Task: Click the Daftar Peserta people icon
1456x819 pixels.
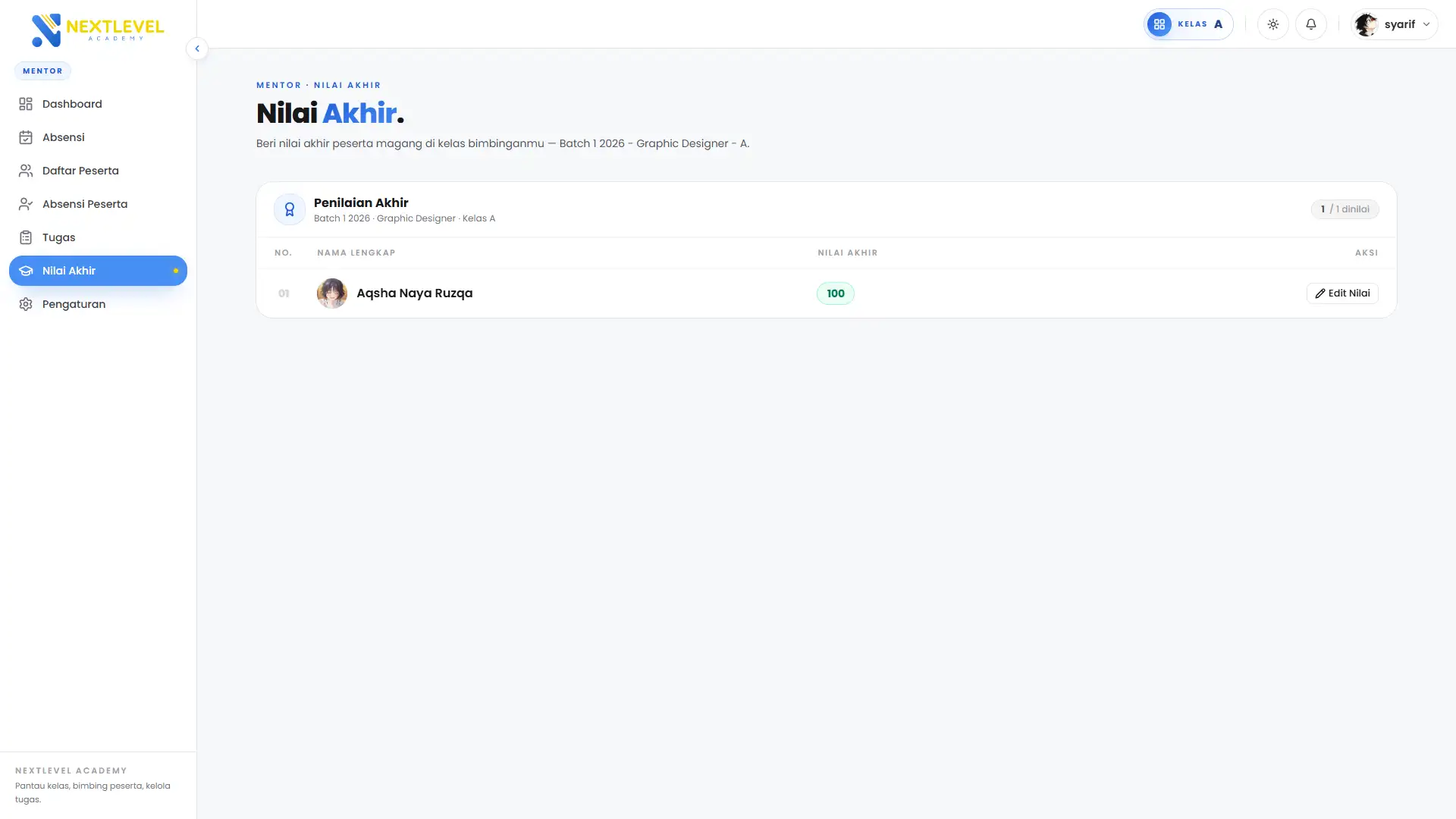Action: pyautogui.click(x=26, y=171)
